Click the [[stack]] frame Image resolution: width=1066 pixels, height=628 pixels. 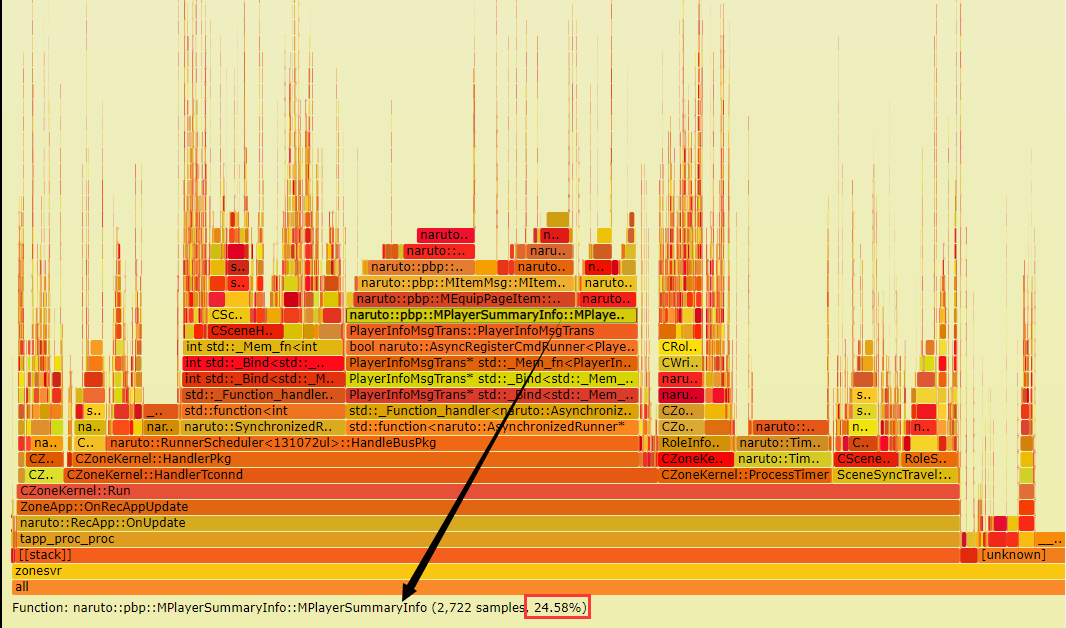[487, 555]
